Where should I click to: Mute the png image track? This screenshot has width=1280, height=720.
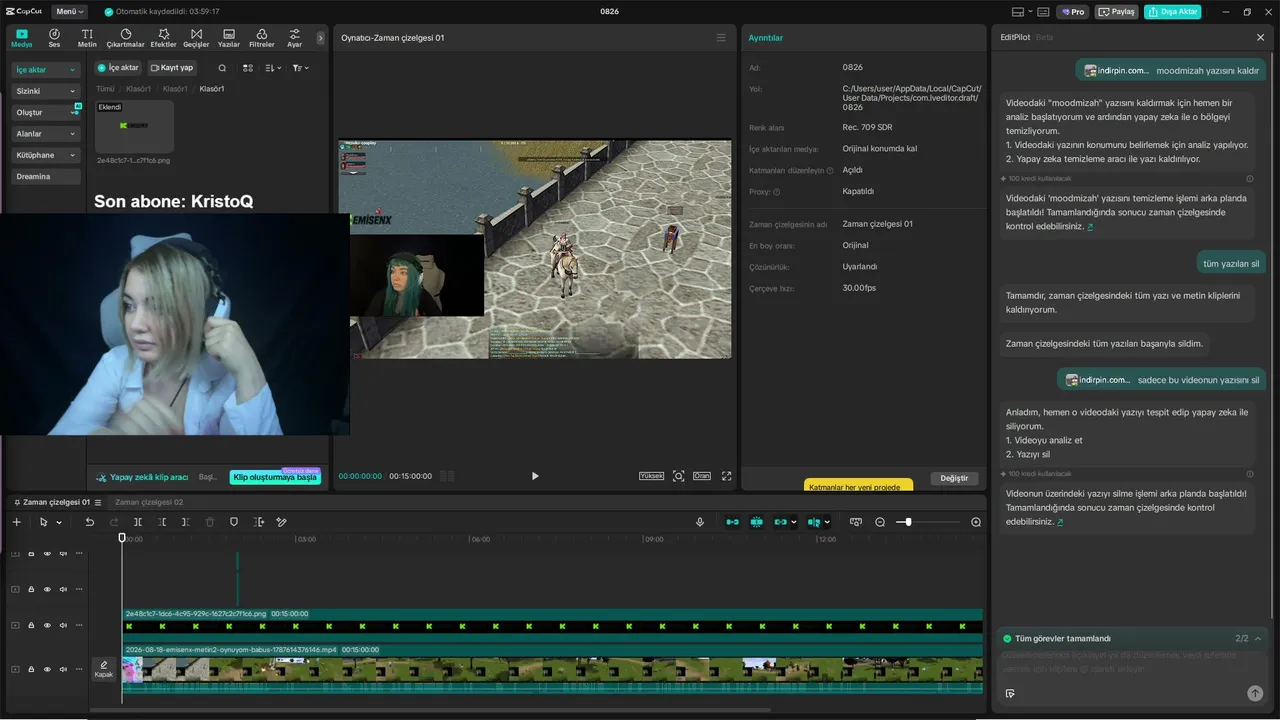click(63, 625)
